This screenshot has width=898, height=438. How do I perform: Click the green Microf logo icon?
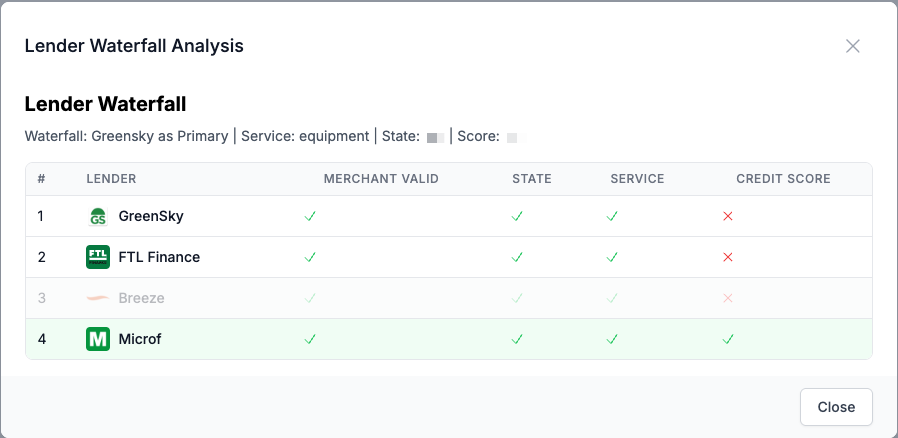coord(98,339)
